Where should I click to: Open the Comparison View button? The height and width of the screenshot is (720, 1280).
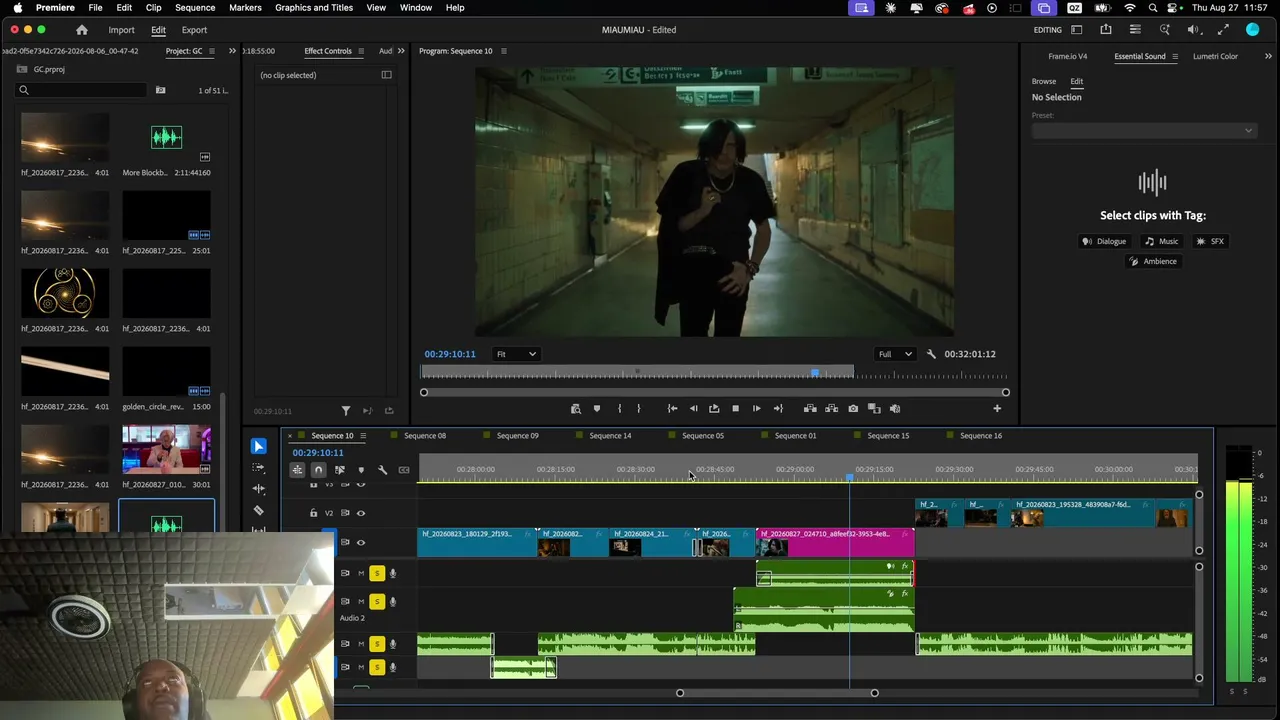tap(874, 408)
